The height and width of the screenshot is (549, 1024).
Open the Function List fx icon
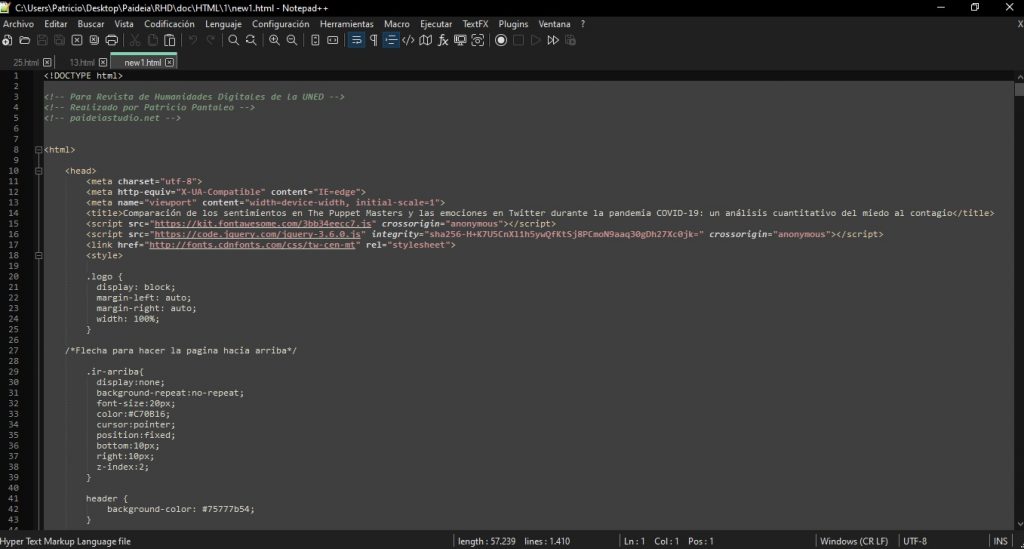443,40
